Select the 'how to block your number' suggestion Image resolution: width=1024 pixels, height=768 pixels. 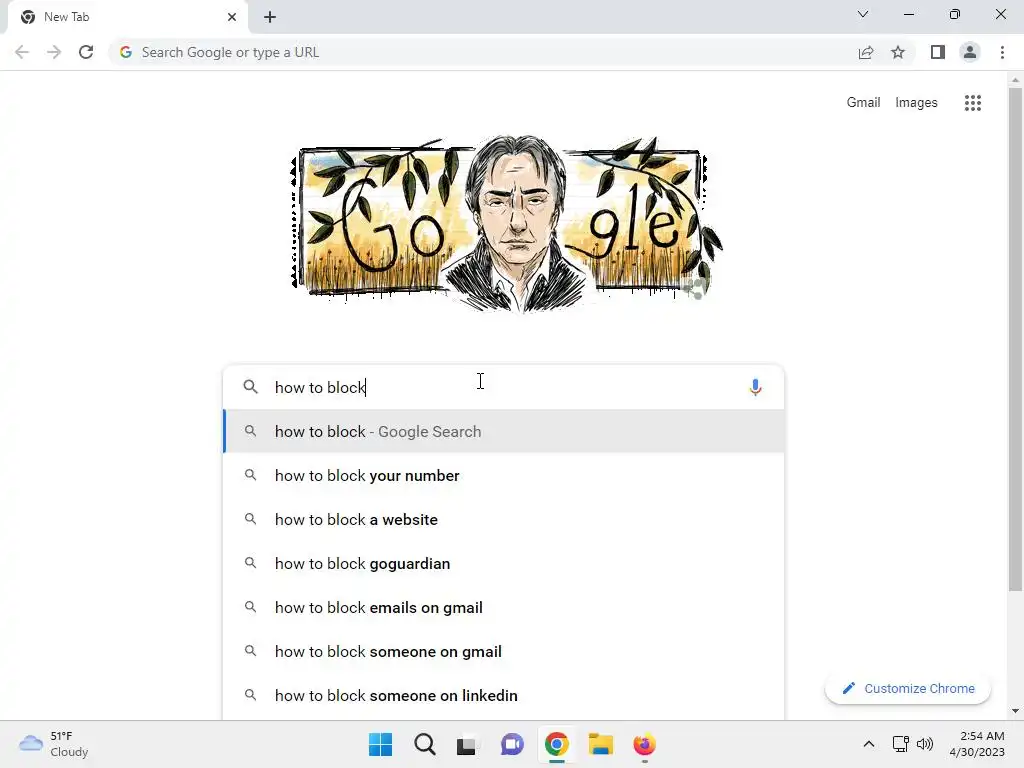pos(504,475)
